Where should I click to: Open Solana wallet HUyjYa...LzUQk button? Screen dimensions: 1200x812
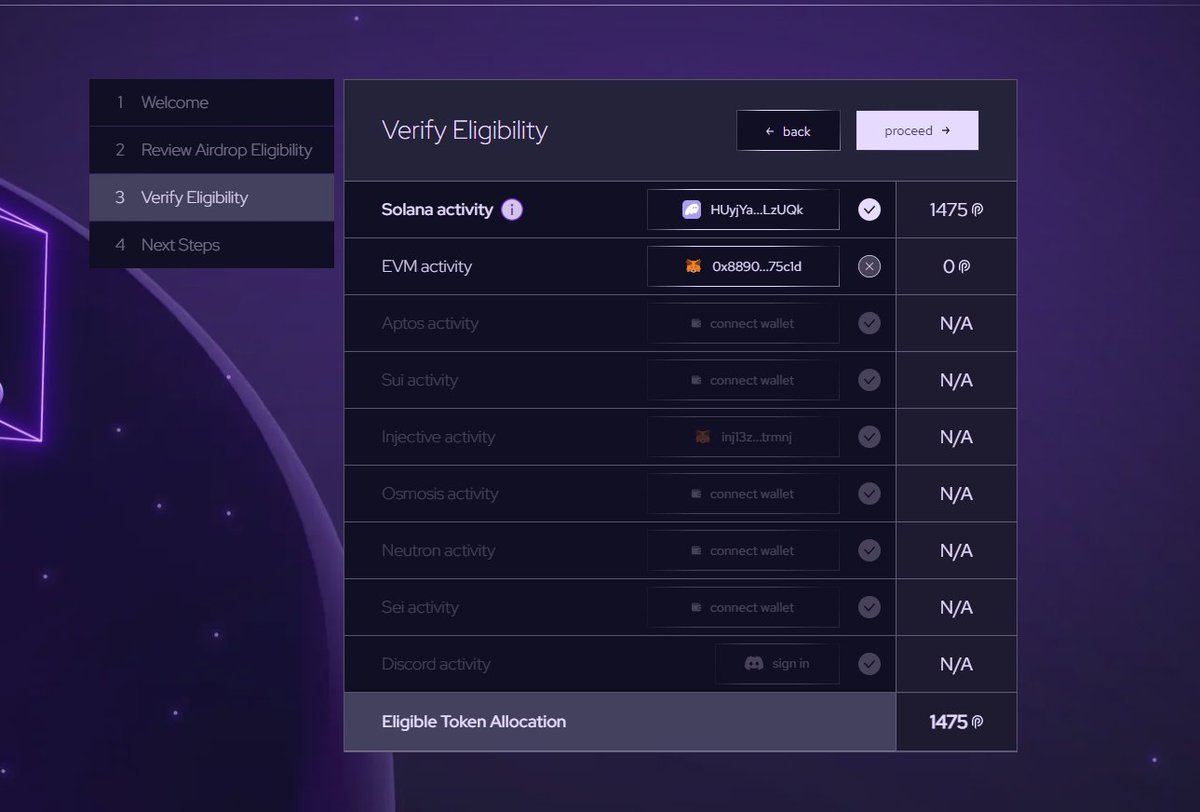[x=743, y=210]
